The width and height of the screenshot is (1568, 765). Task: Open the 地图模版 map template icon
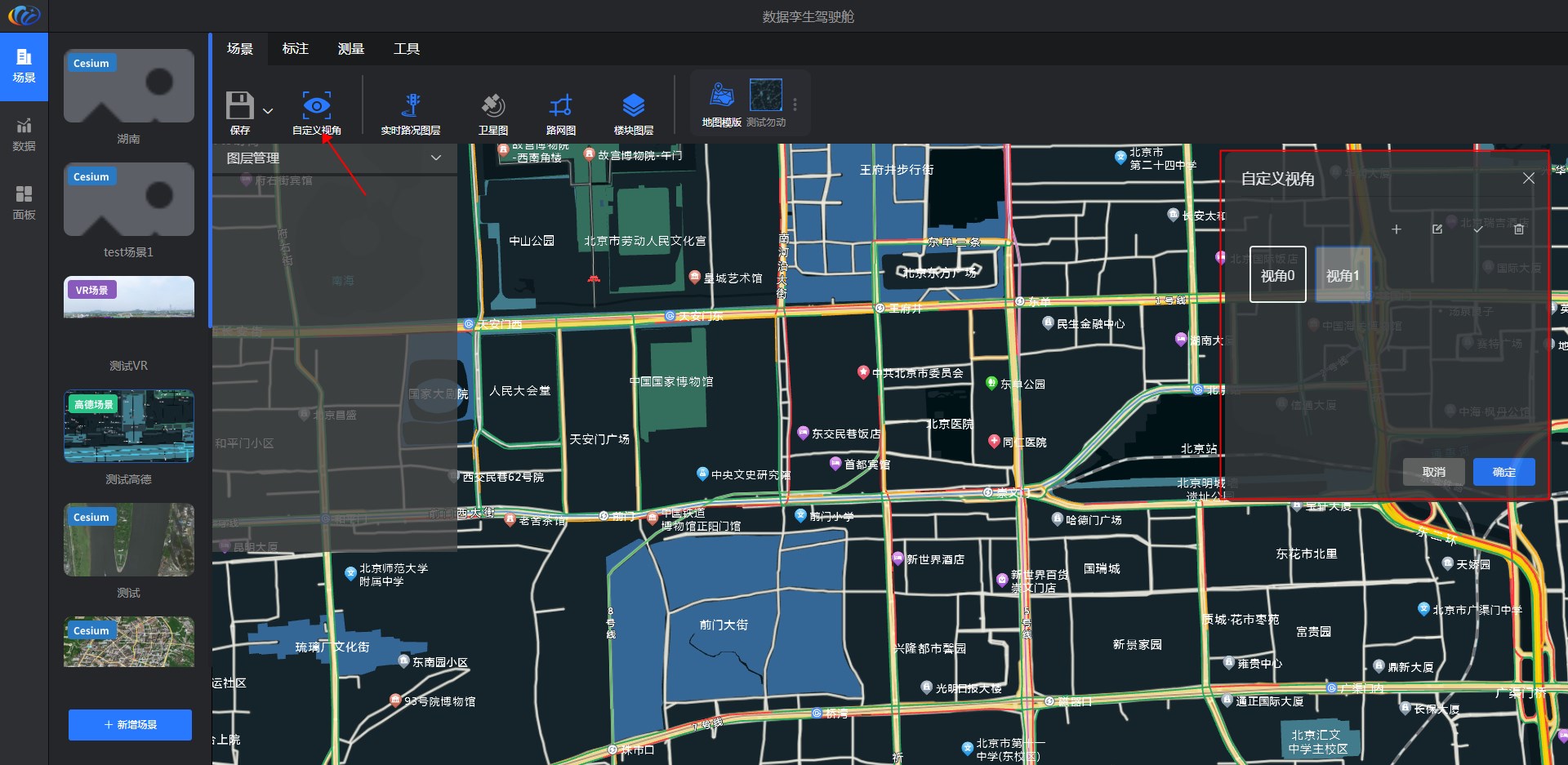721,96
